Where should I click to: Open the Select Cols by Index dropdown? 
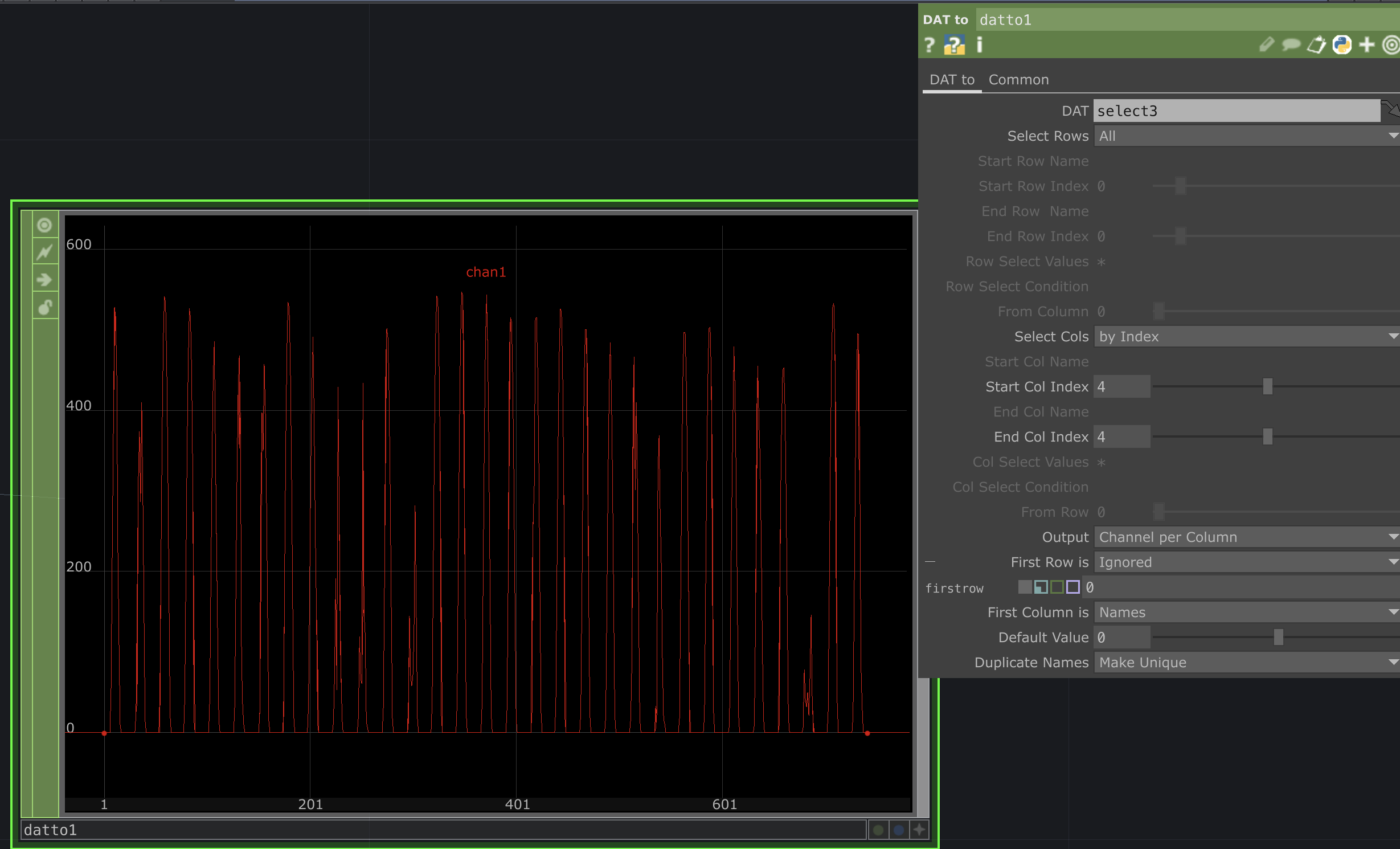[x=1245, y=337]
